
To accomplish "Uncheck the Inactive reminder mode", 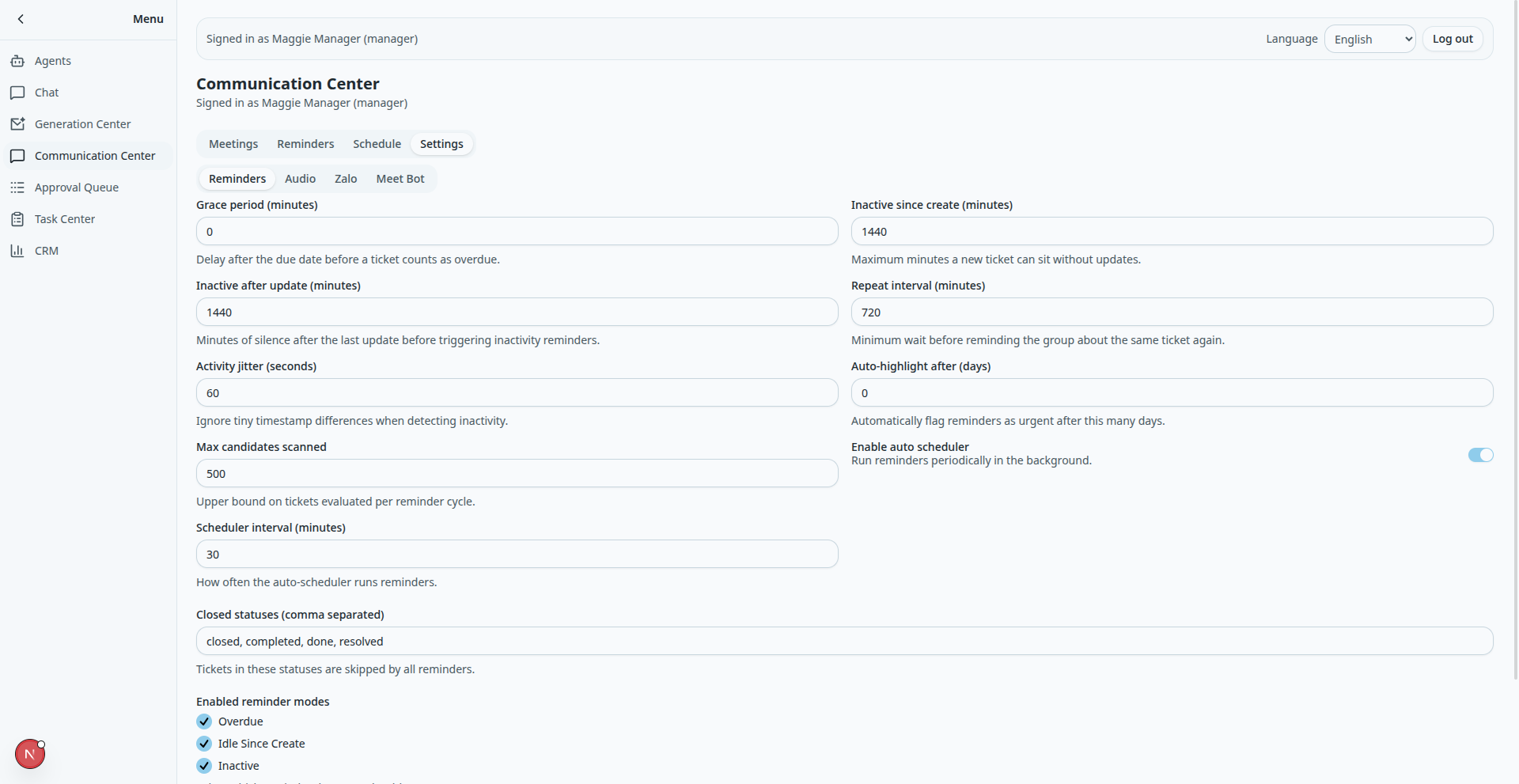I will click(x=204, y=766).
